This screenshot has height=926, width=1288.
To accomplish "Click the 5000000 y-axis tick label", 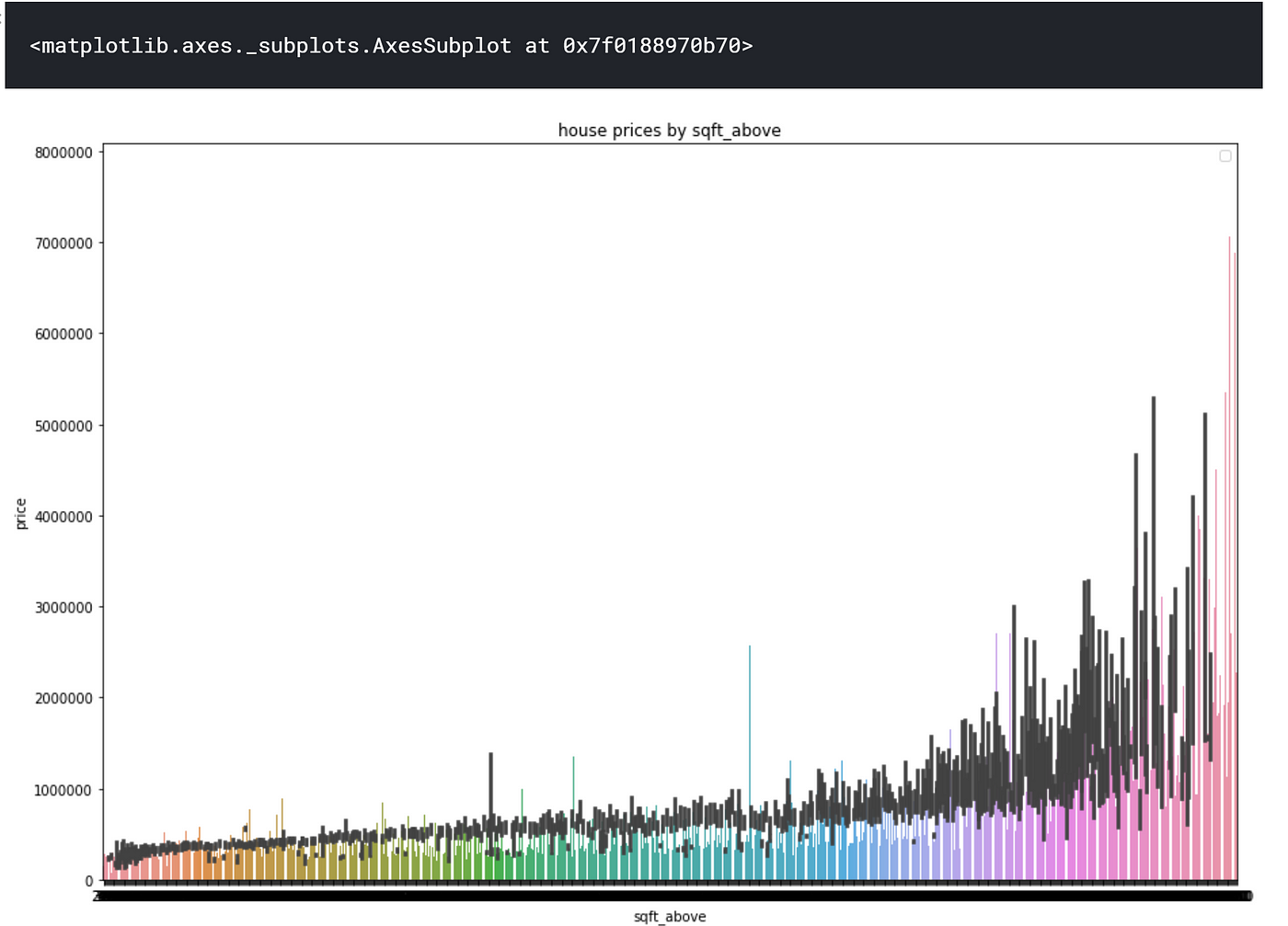I will [63, 426].
